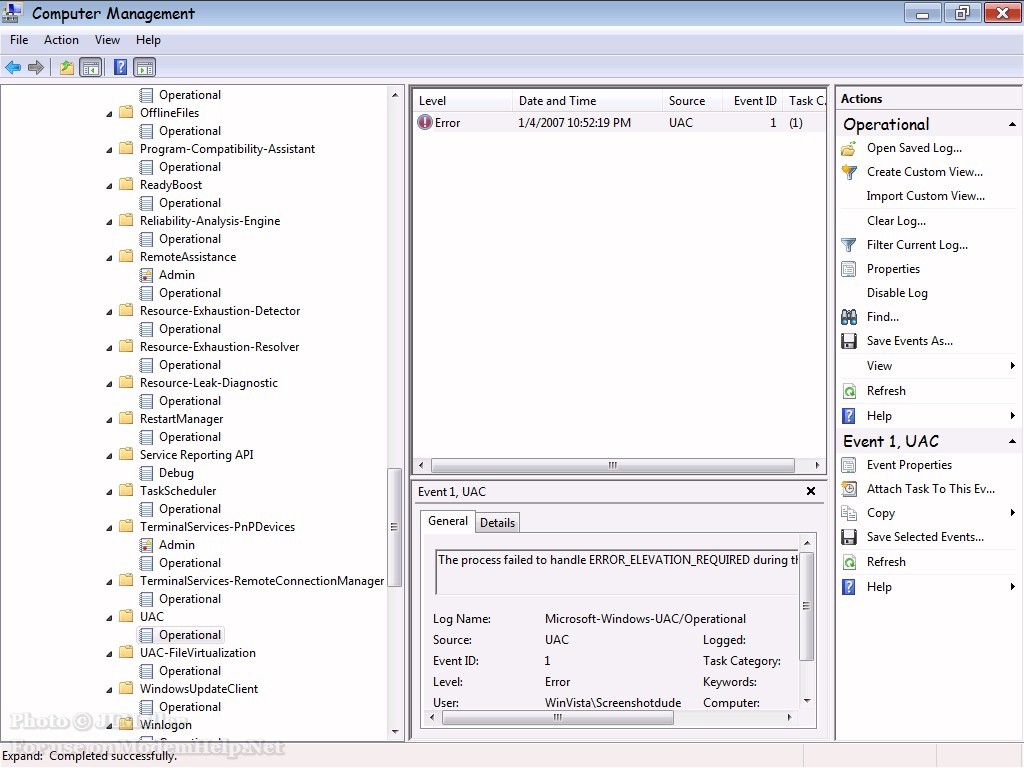
Task: Click the TaskScheduler folder icon
Action: [126, 490]
